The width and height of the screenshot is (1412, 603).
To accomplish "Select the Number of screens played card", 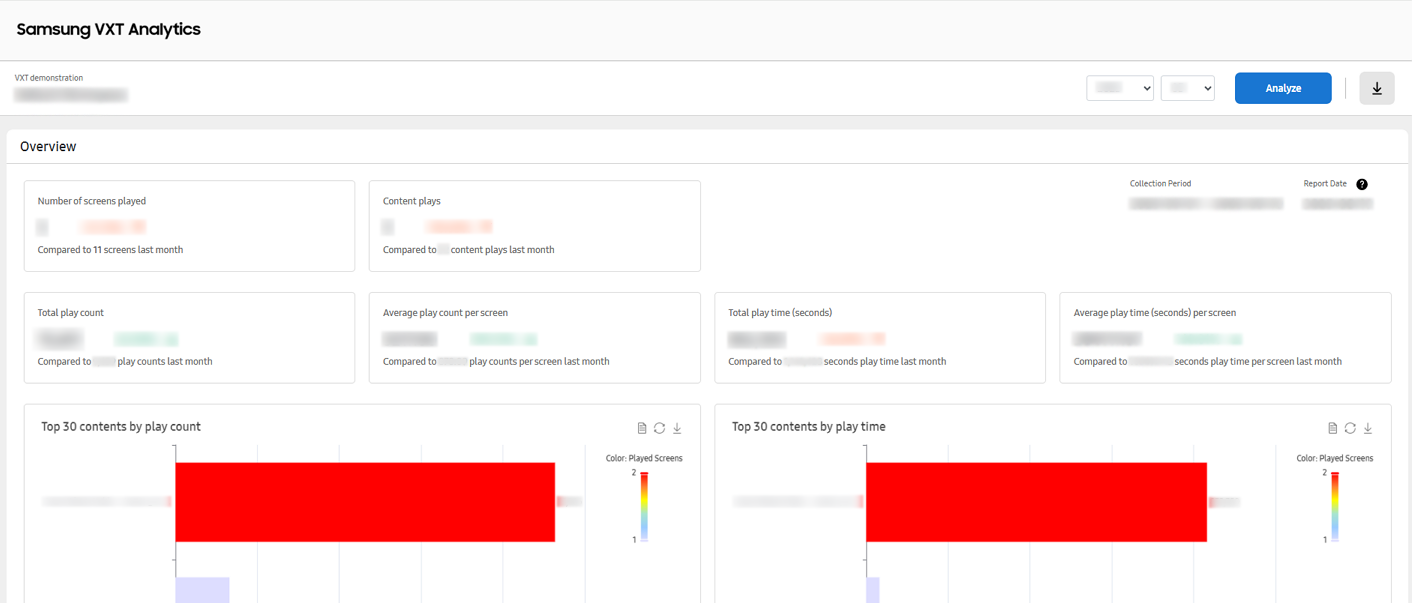I will click(x=189, y=226).
